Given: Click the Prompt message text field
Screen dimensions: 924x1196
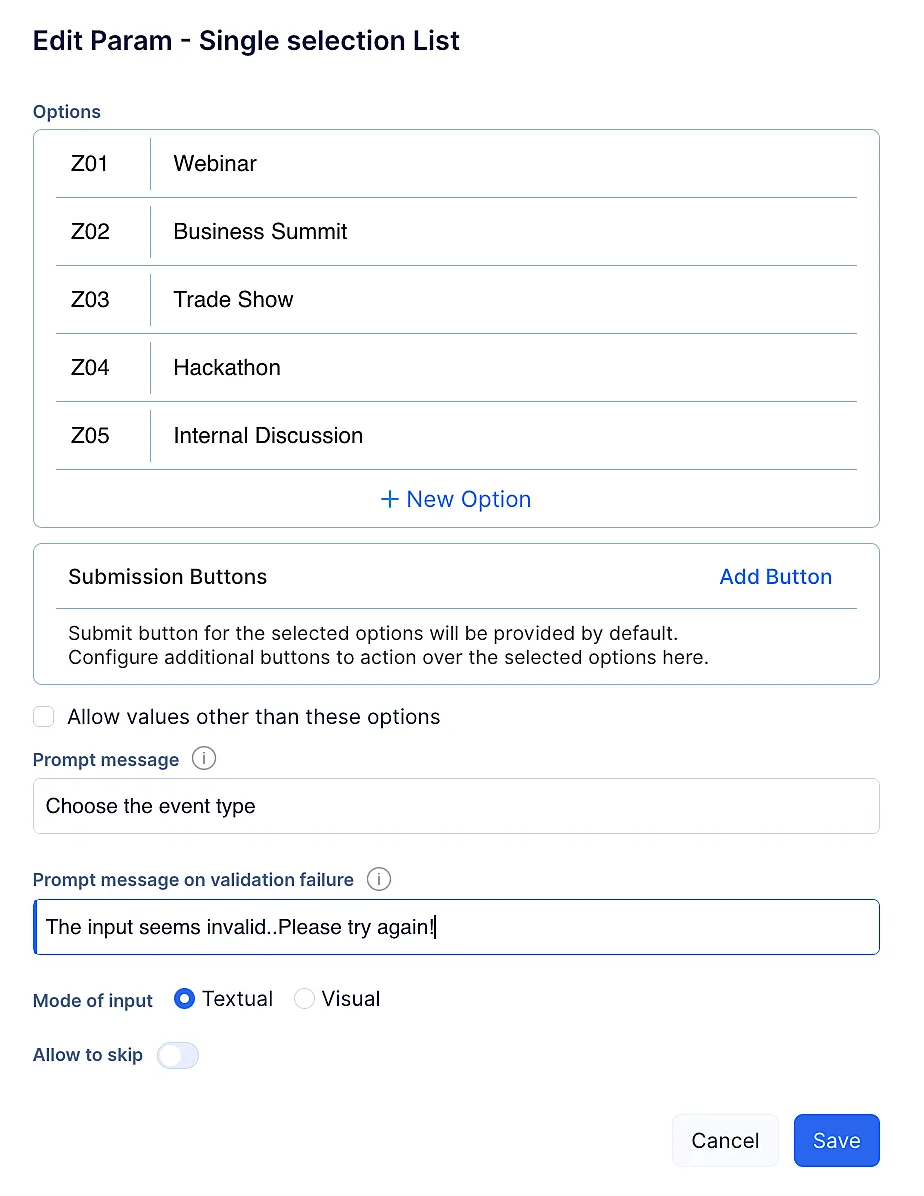Looking at the screenshot, I should coord(456,806).
